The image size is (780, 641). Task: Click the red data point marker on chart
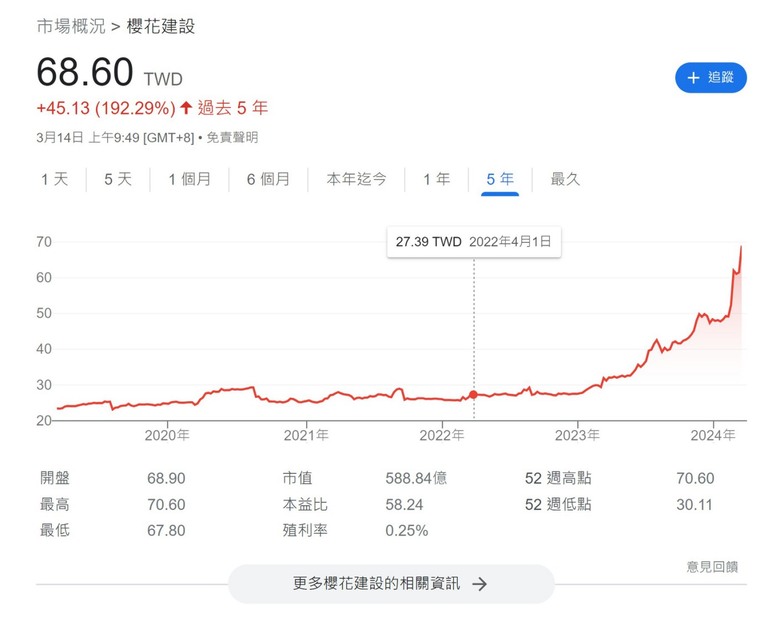pyautogui.click(x=473, y=394)
